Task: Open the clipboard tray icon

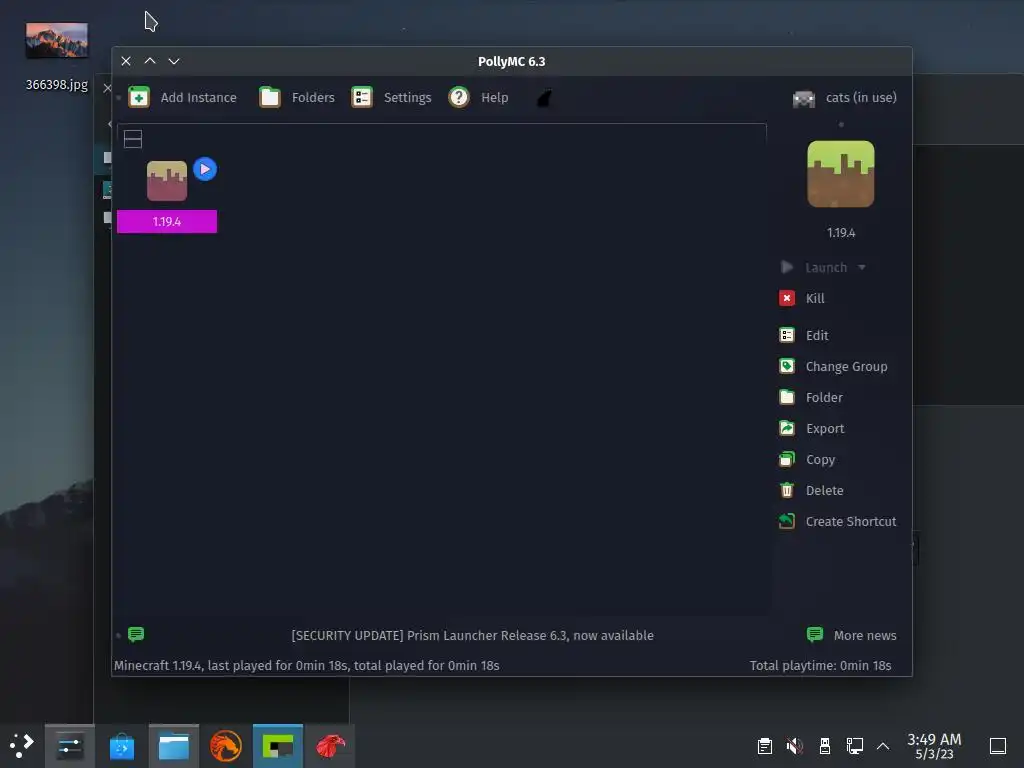Action: coord(765,746)
